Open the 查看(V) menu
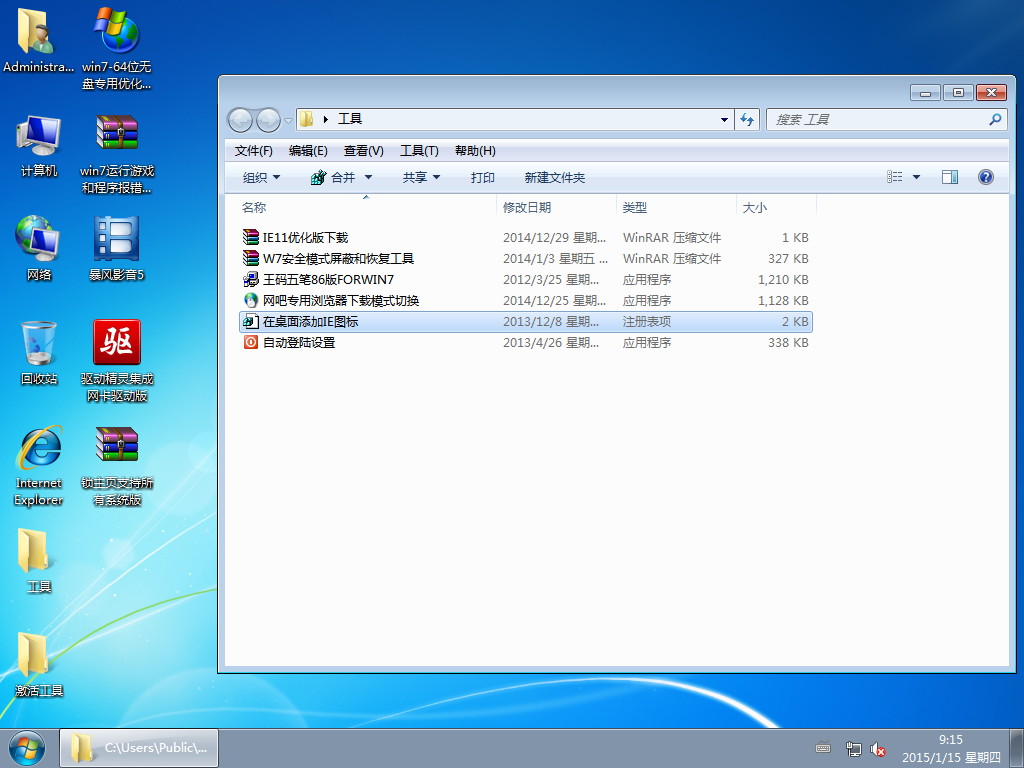This screenshot has width=1024, height=768. point(363,151)
